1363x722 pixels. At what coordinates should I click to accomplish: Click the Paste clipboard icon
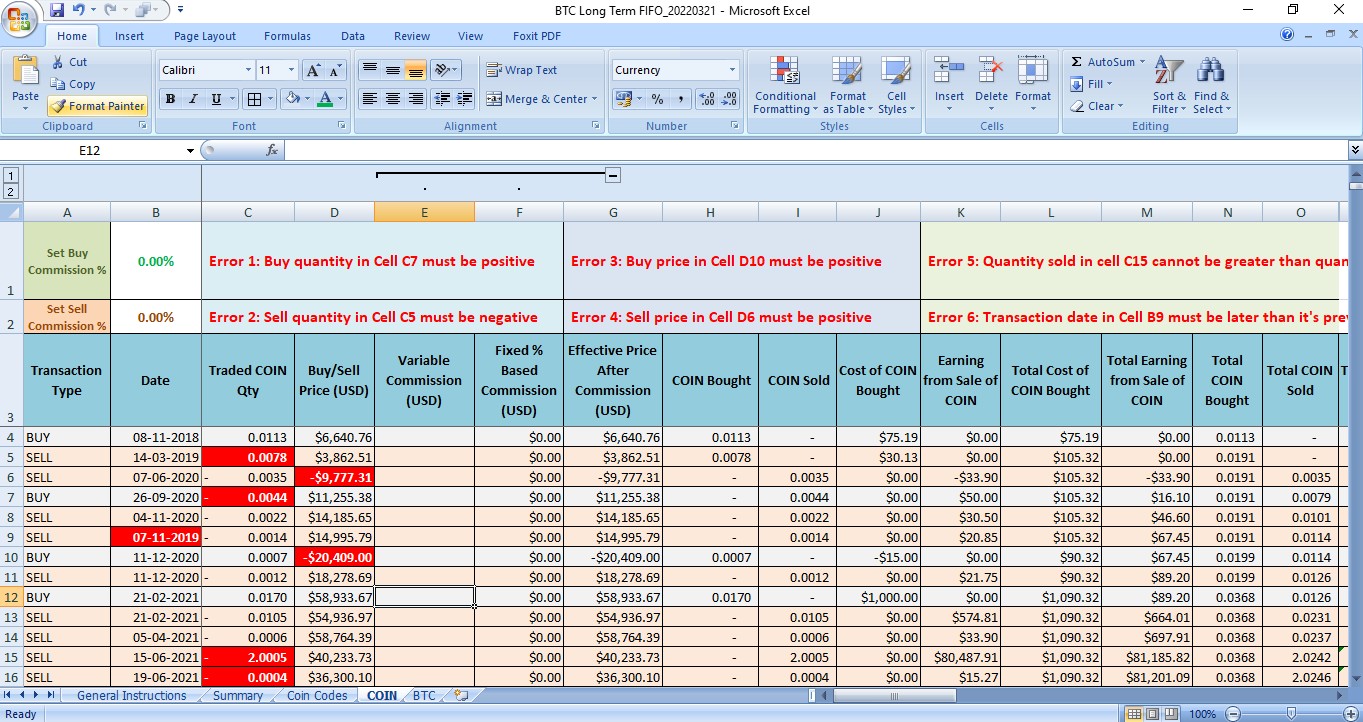(x=25, y=71)
